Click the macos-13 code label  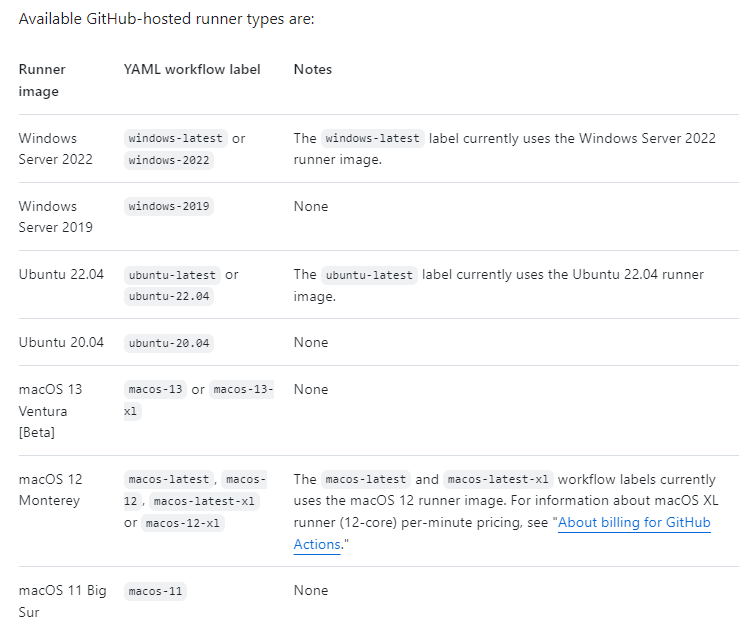click(155, 390)
